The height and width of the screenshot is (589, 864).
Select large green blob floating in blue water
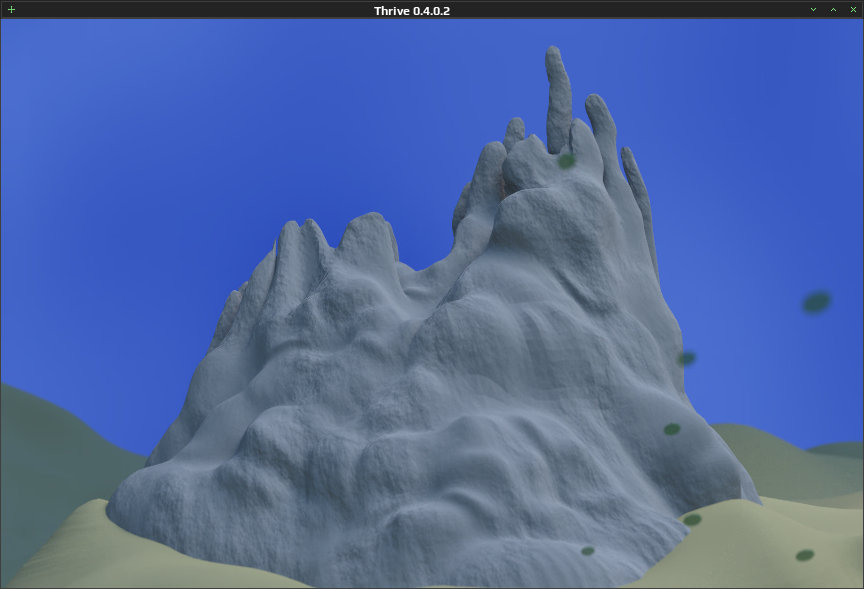[817, 302]
